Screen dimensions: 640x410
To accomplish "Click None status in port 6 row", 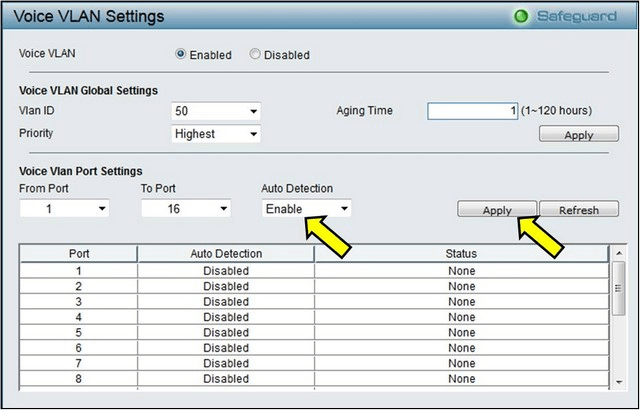I will (462, 348).
